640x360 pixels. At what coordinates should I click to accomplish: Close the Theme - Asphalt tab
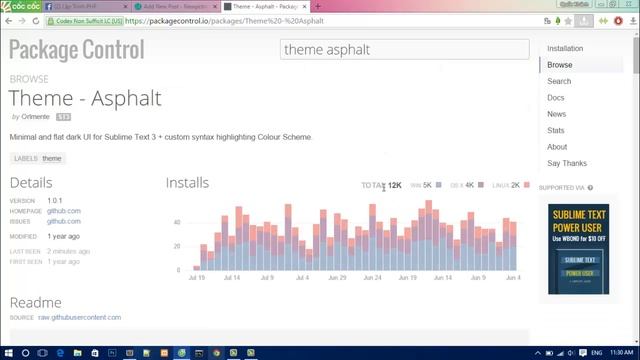coord(304,7)
